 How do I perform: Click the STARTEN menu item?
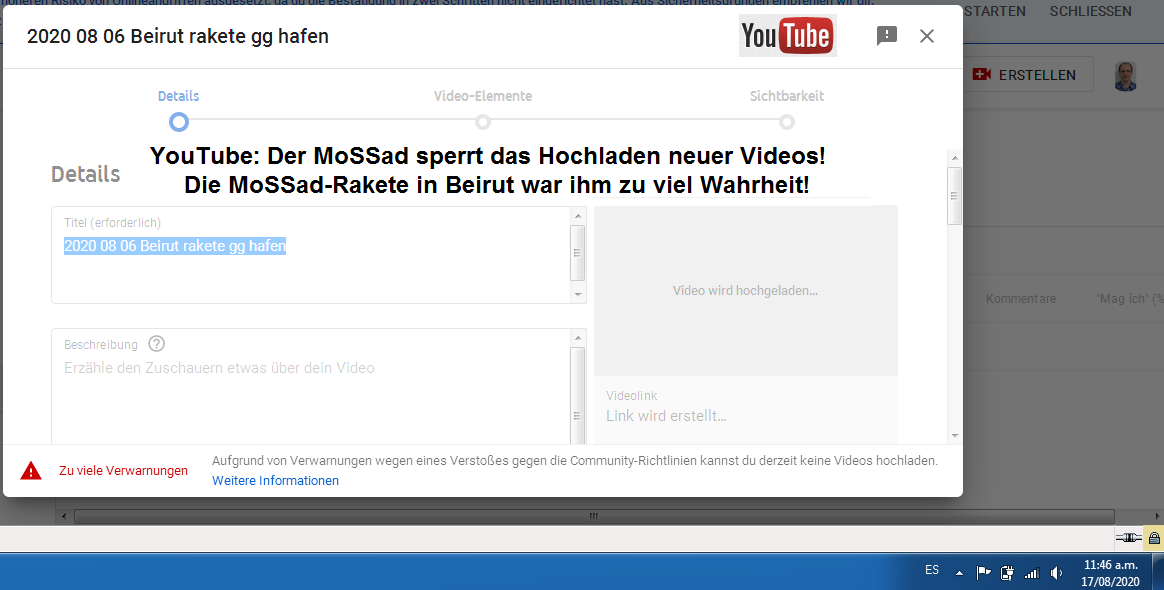pos(994,11)
